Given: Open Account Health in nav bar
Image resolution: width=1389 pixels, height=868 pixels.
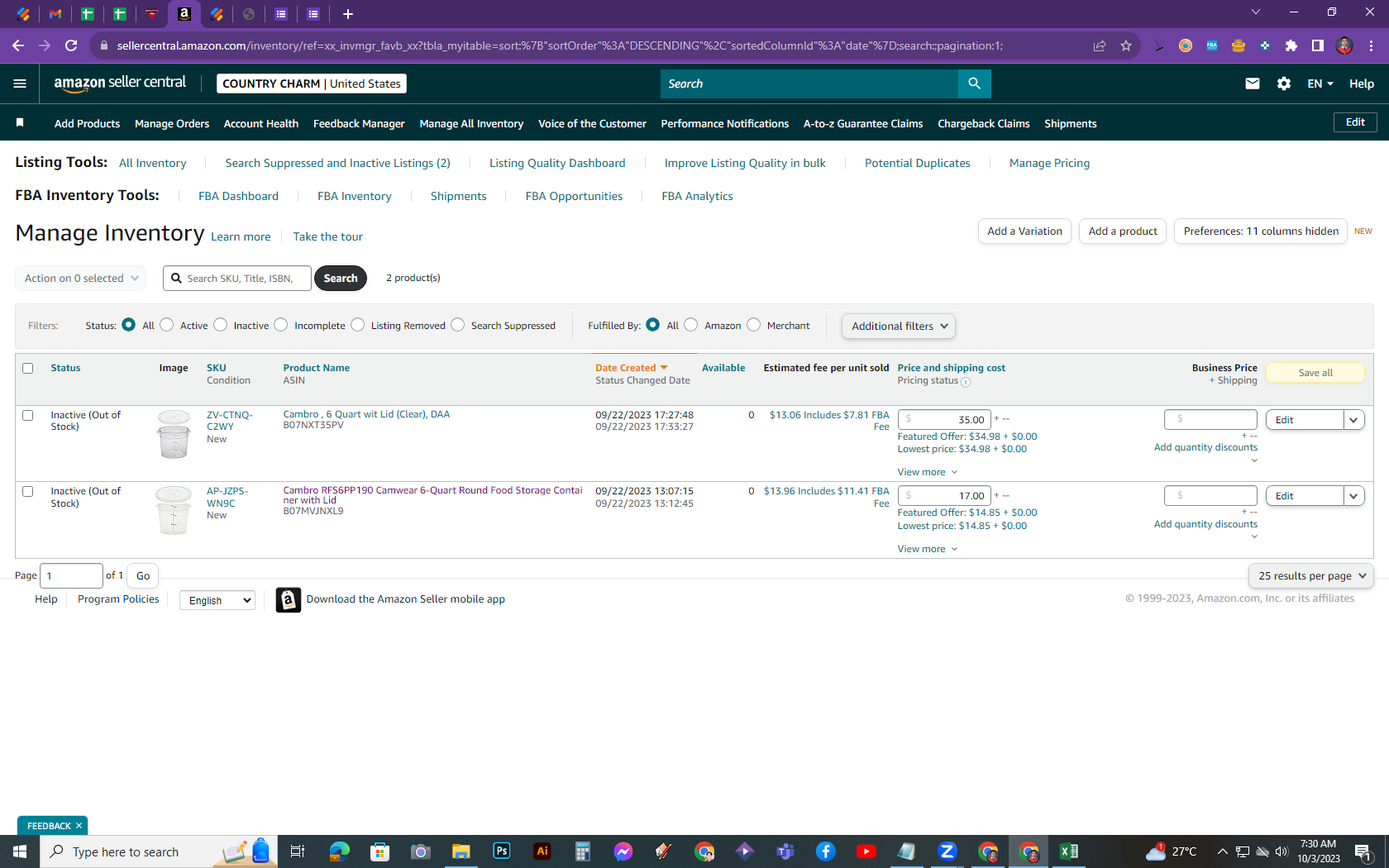Looking at the screenshot, I should [261, 123].
